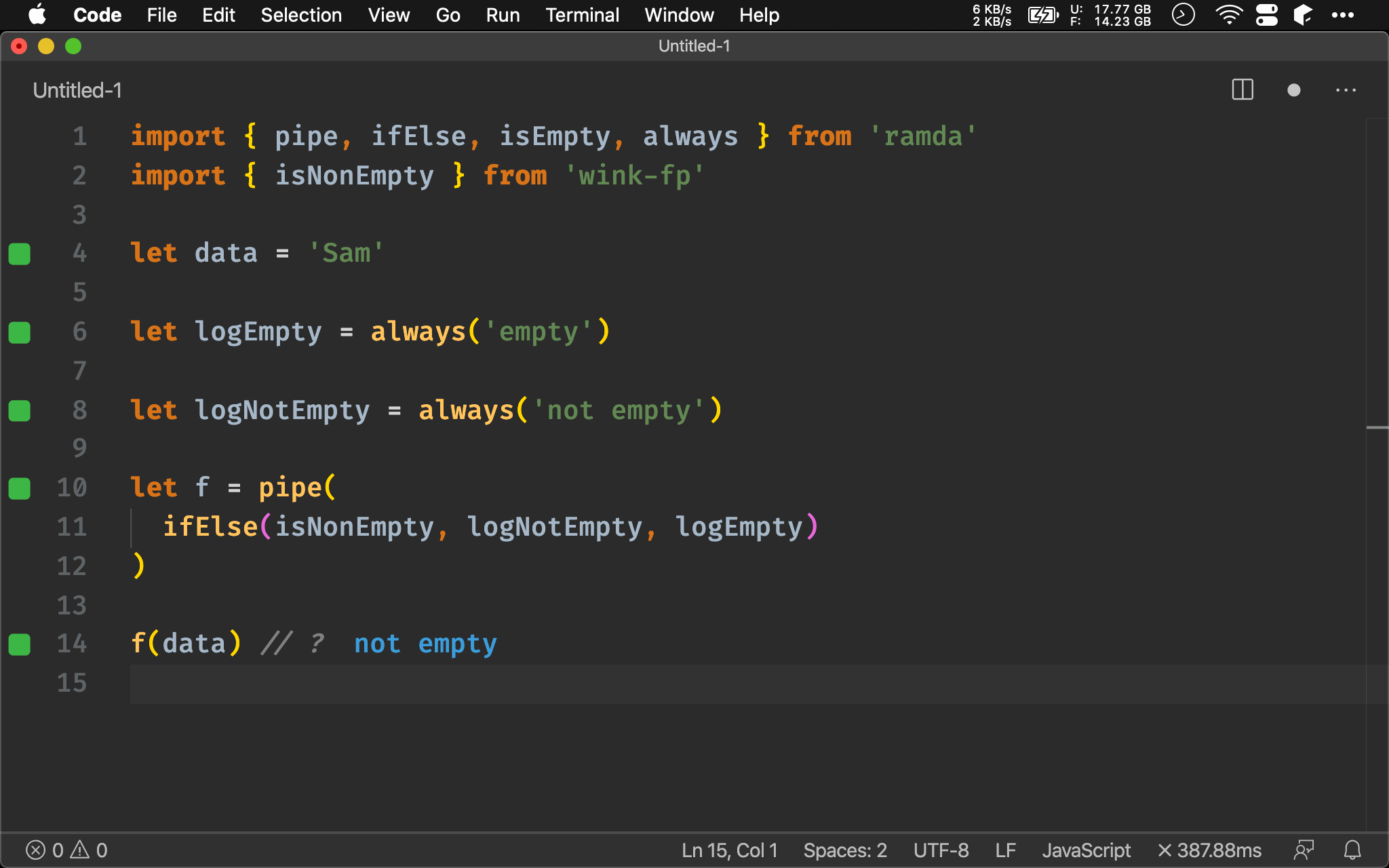Click Ln 15, Col 1 cursor position
The width and height of the screenshot is (1389, 868).
[x=730, y=850]
